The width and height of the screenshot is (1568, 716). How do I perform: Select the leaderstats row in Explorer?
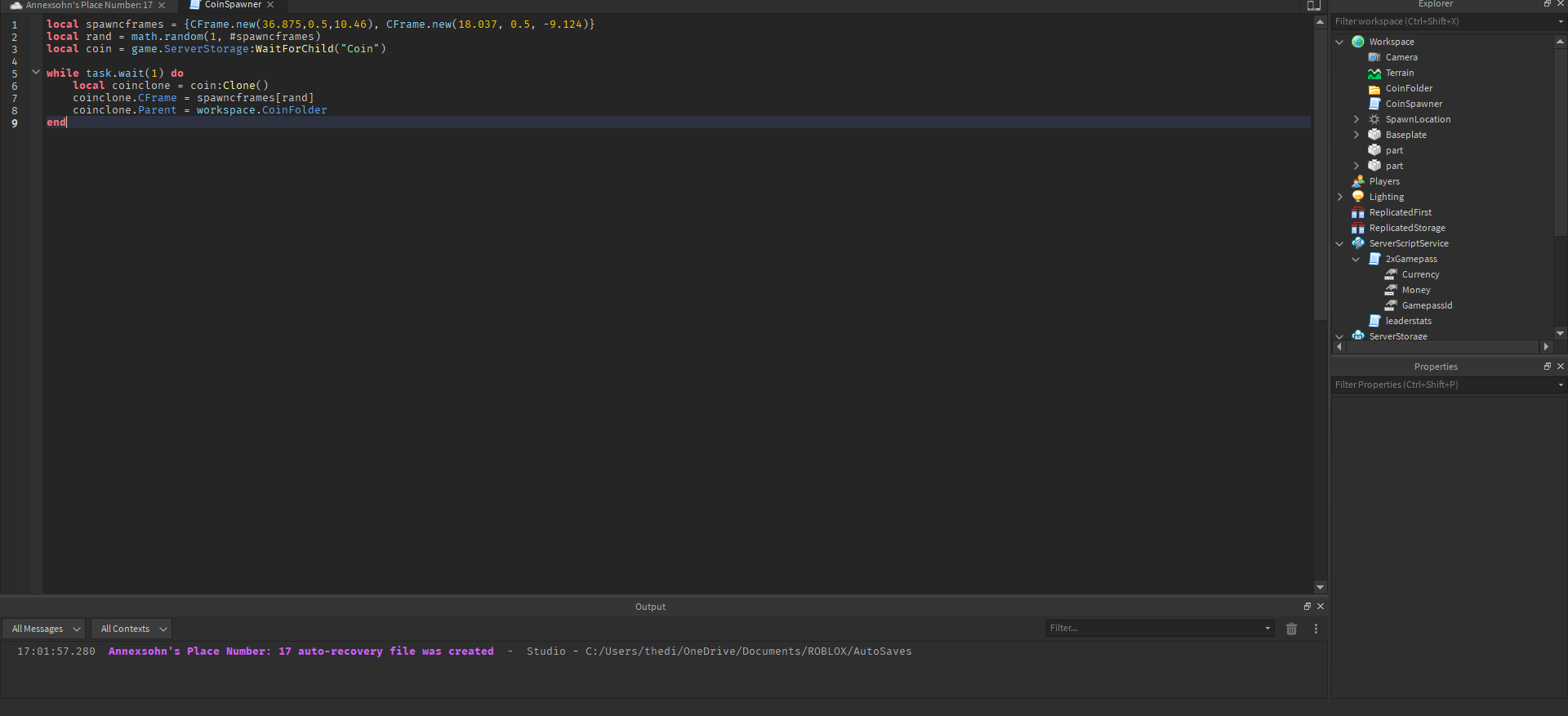[1442, 321]
